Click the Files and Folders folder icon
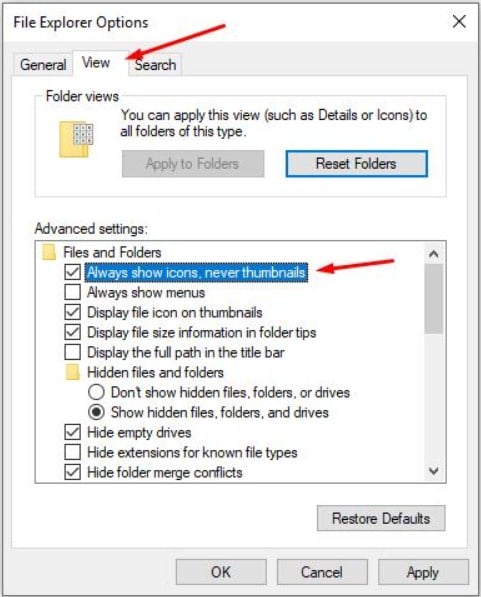 [49, 252]
